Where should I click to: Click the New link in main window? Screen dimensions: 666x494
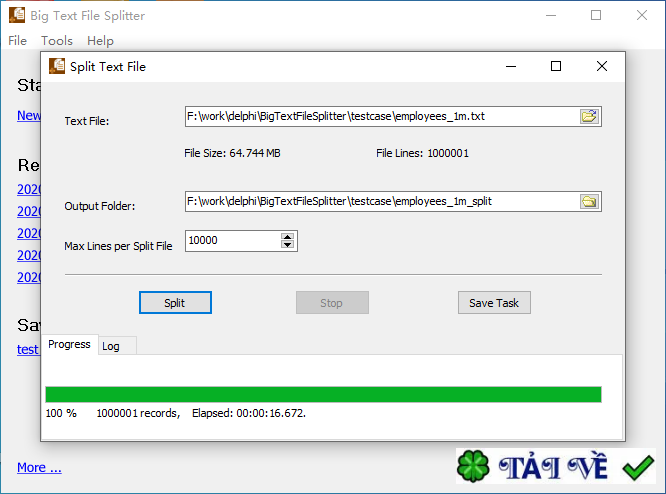point(28,115)
